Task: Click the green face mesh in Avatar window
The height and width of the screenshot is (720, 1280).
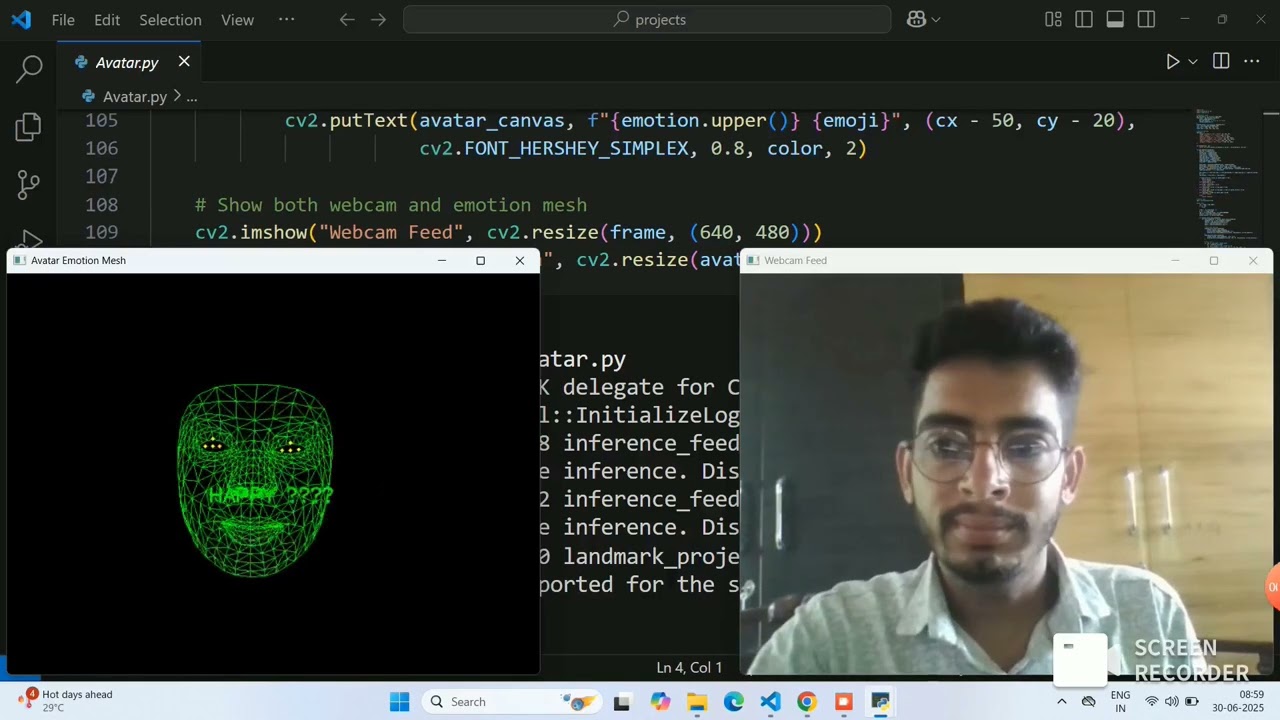Action: coord(255,481)
